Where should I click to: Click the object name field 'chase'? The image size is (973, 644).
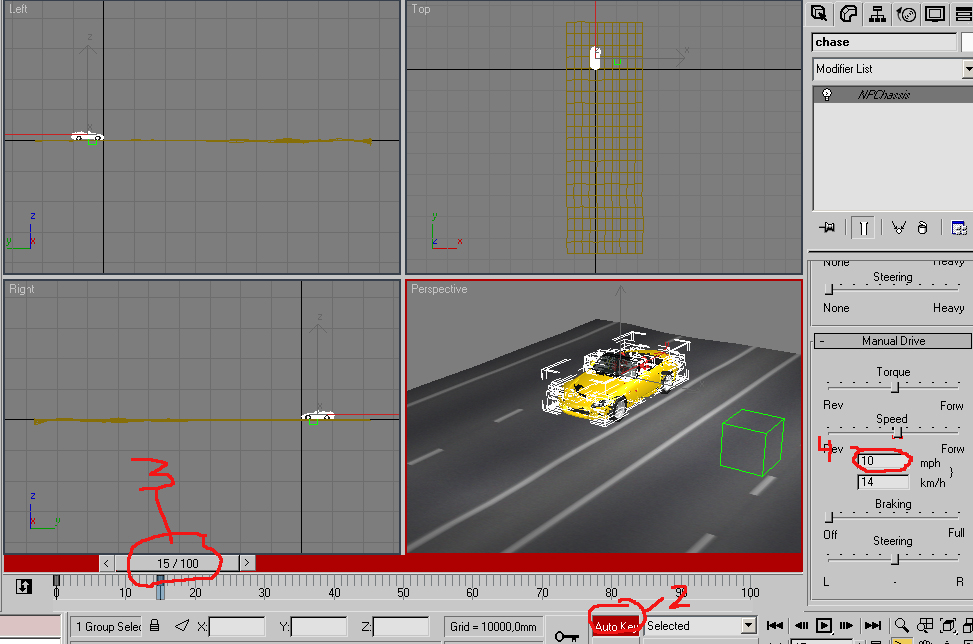884,42
